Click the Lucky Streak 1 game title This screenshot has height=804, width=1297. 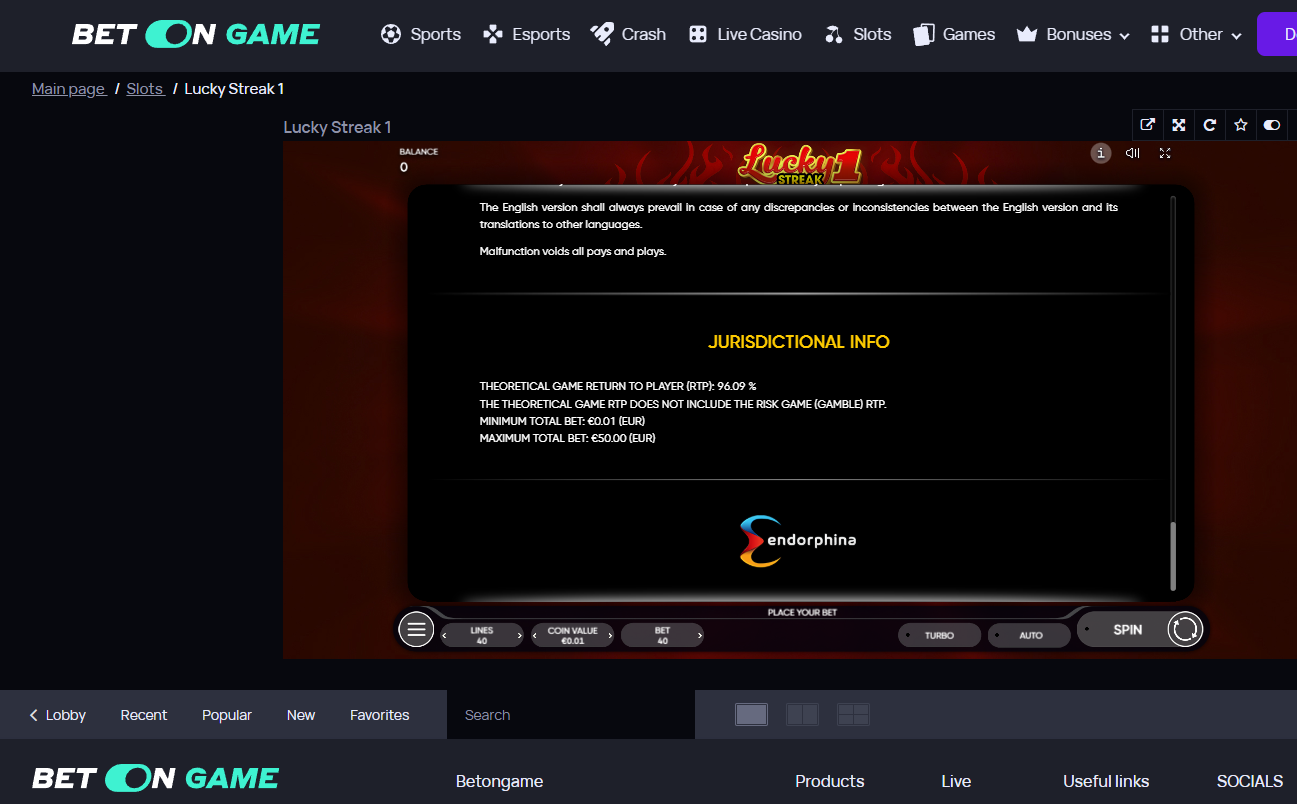click(337, 127)
